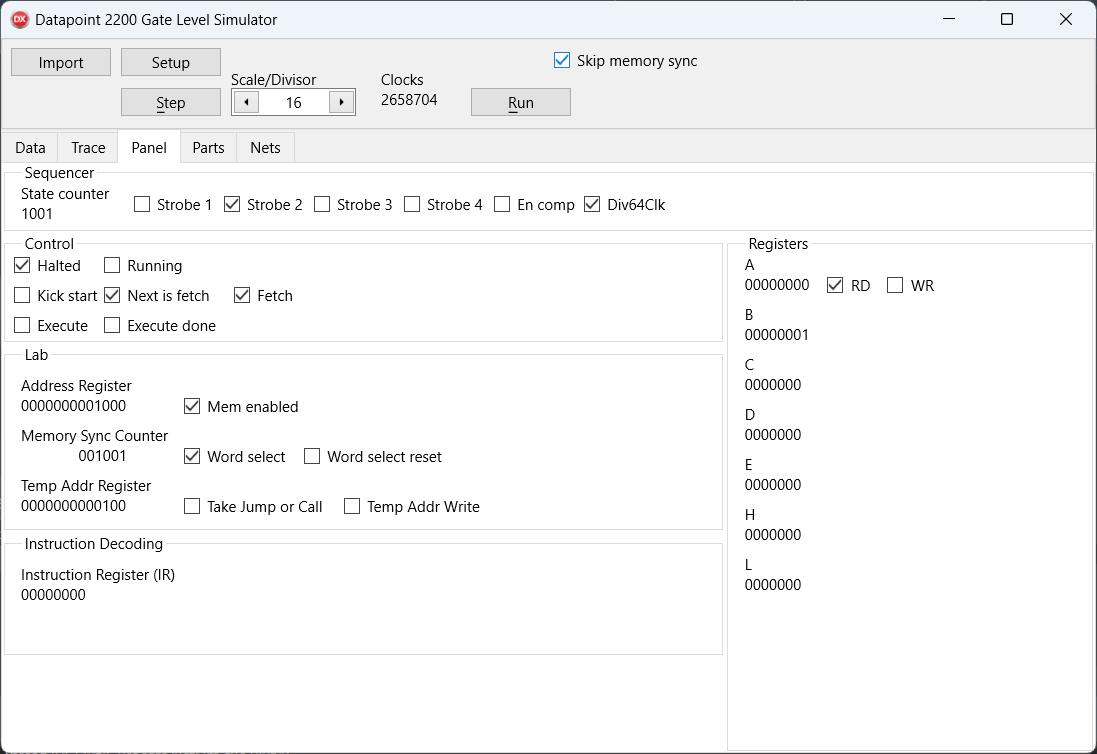The image size is (1097, 754).
Task: Click Memory Sync Counter value 001001
Action: [102, 456]
